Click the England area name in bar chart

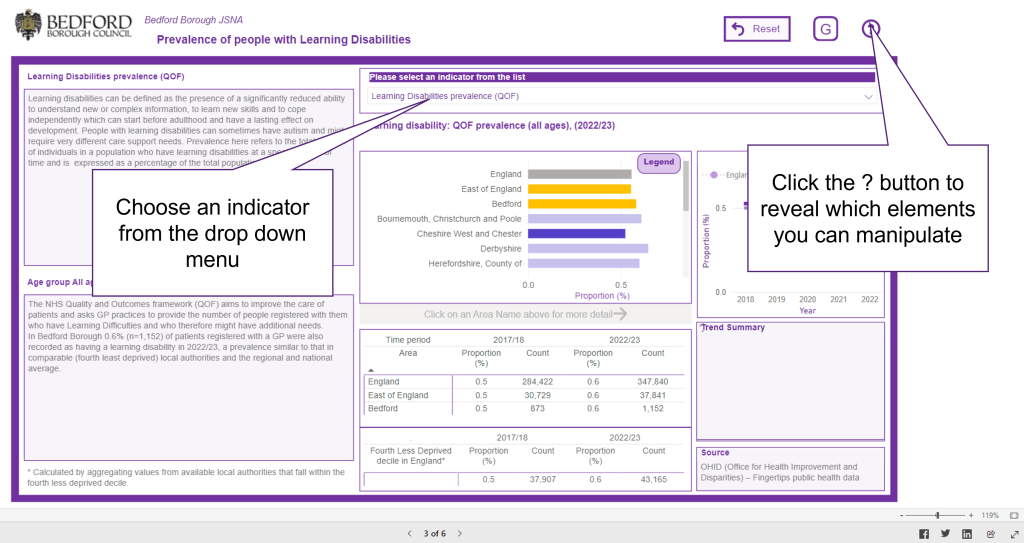tap(505, 174)
